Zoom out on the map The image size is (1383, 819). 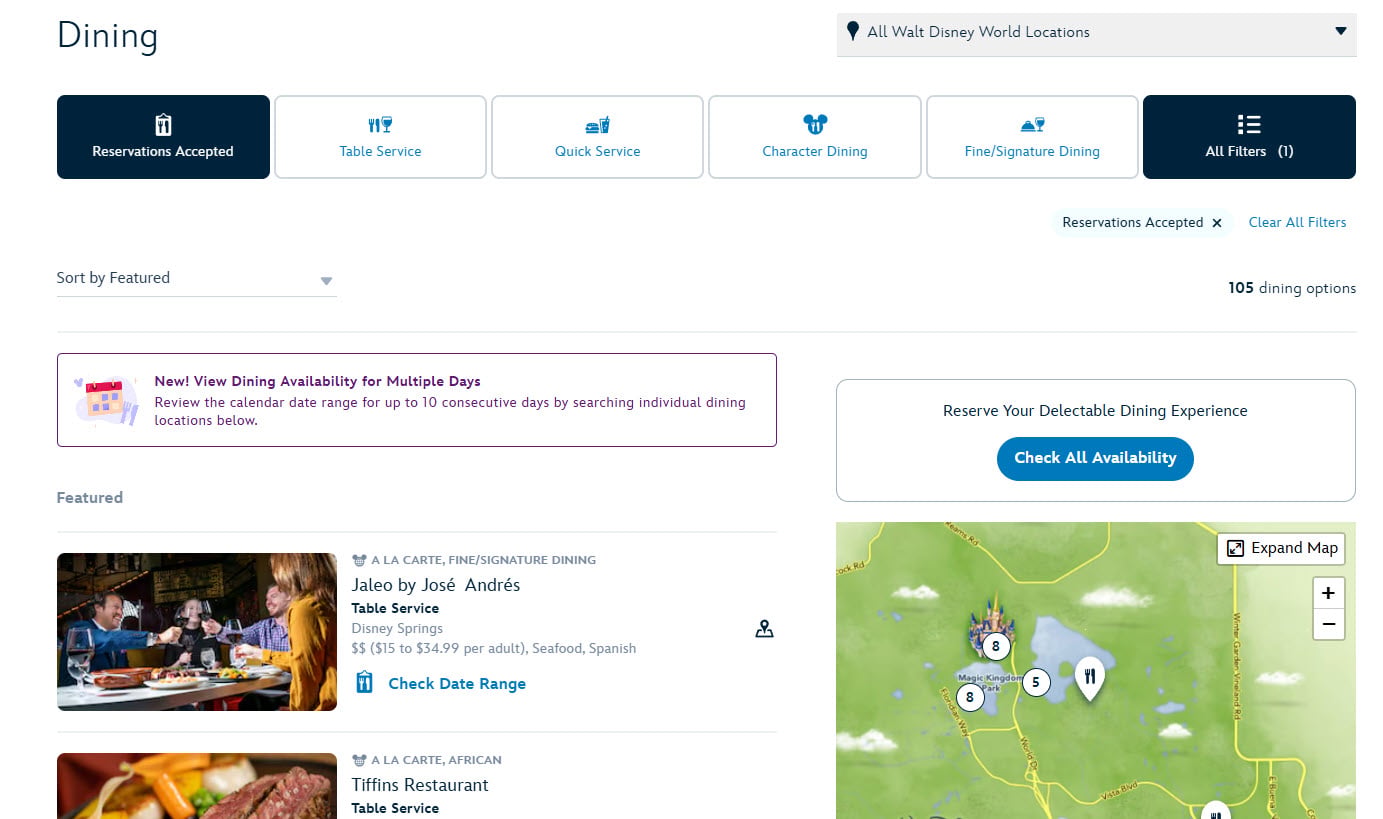click(x=1328, y=624)
